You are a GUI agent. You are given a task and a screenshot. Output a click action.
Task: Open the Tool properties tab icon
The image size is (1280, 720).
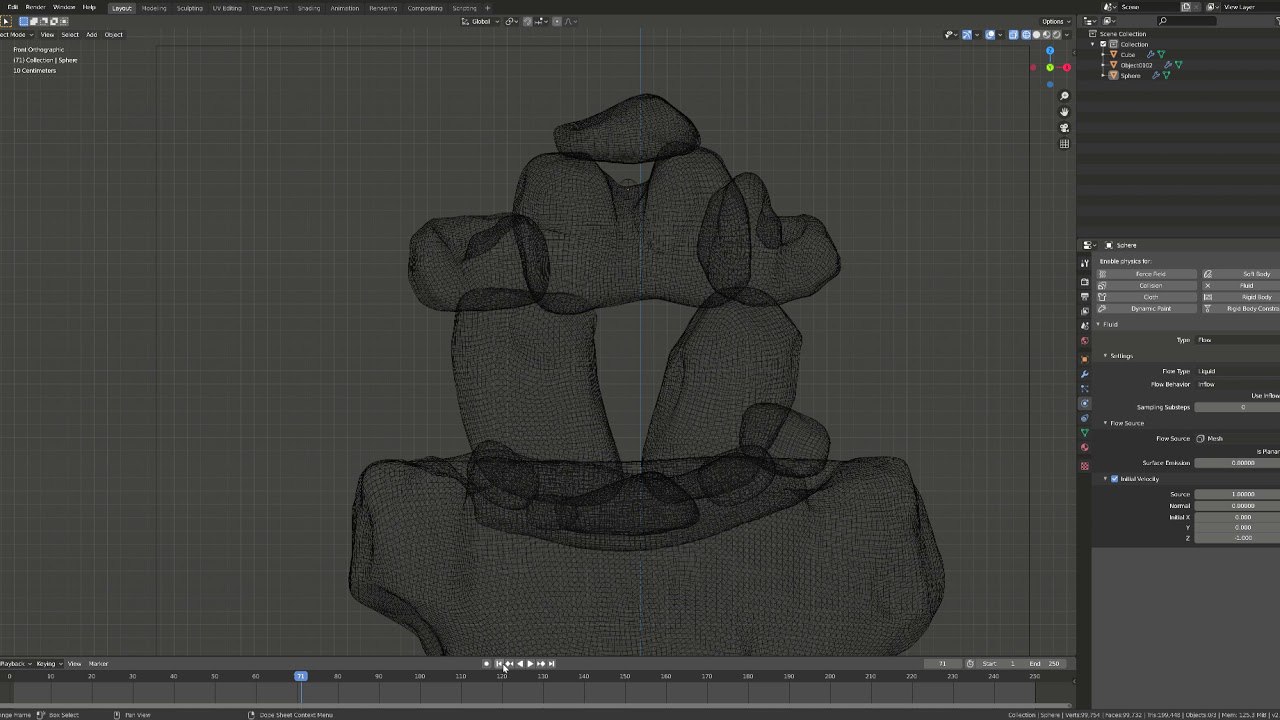tap(1085, 263)
